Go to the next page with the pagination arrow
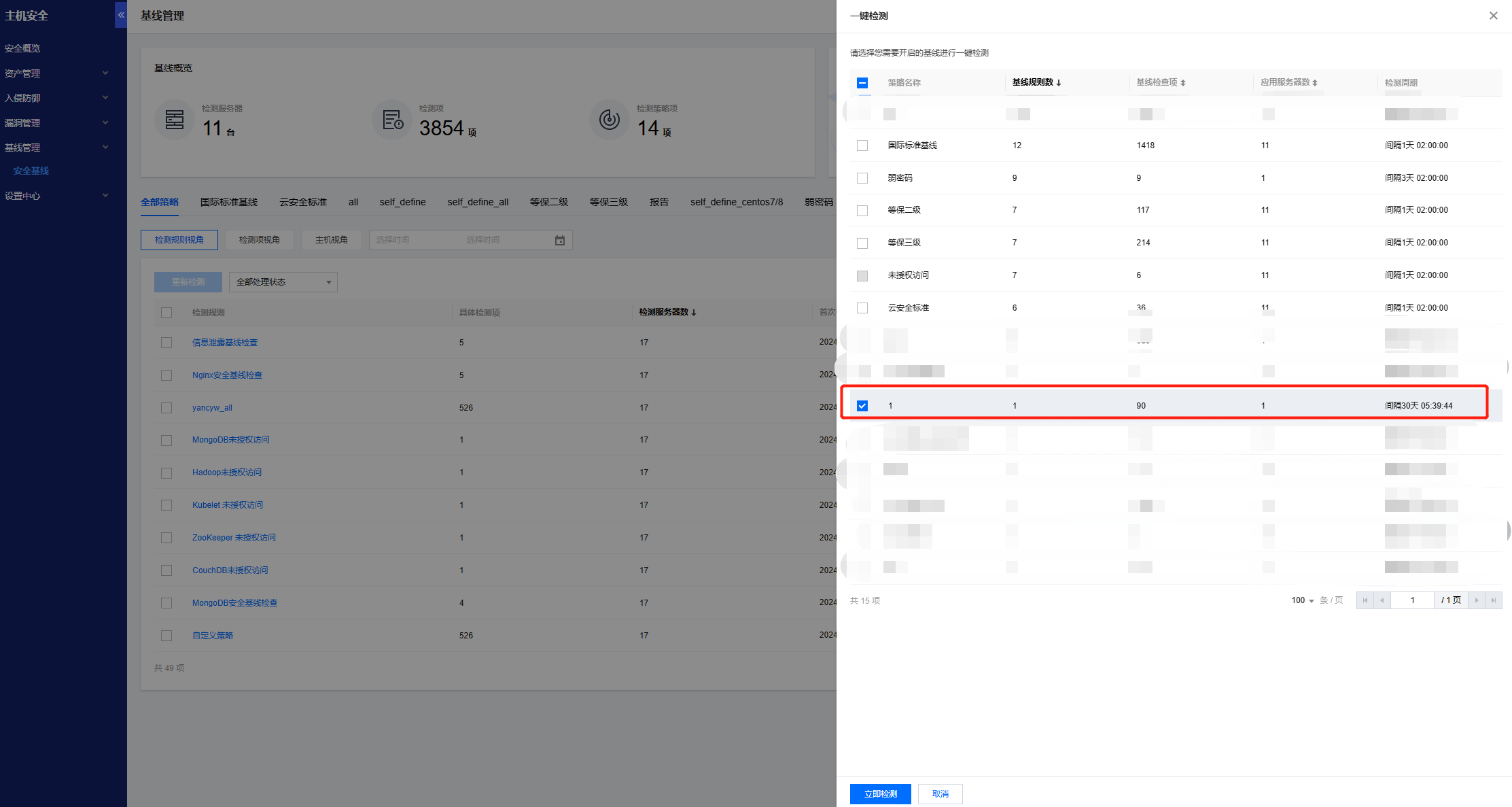This screenshot has height=807, width=1512. click(x=1476, y=600)
